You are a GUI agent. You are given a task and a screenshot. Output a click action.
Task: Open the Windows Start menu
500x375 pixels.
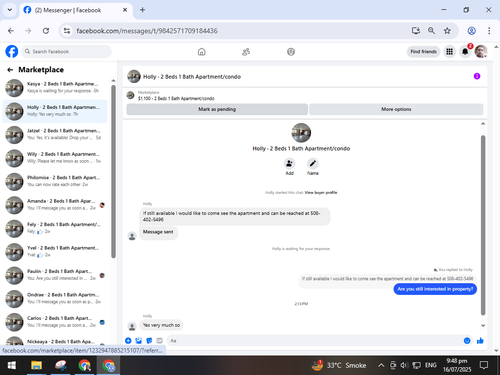pos(12,365)
